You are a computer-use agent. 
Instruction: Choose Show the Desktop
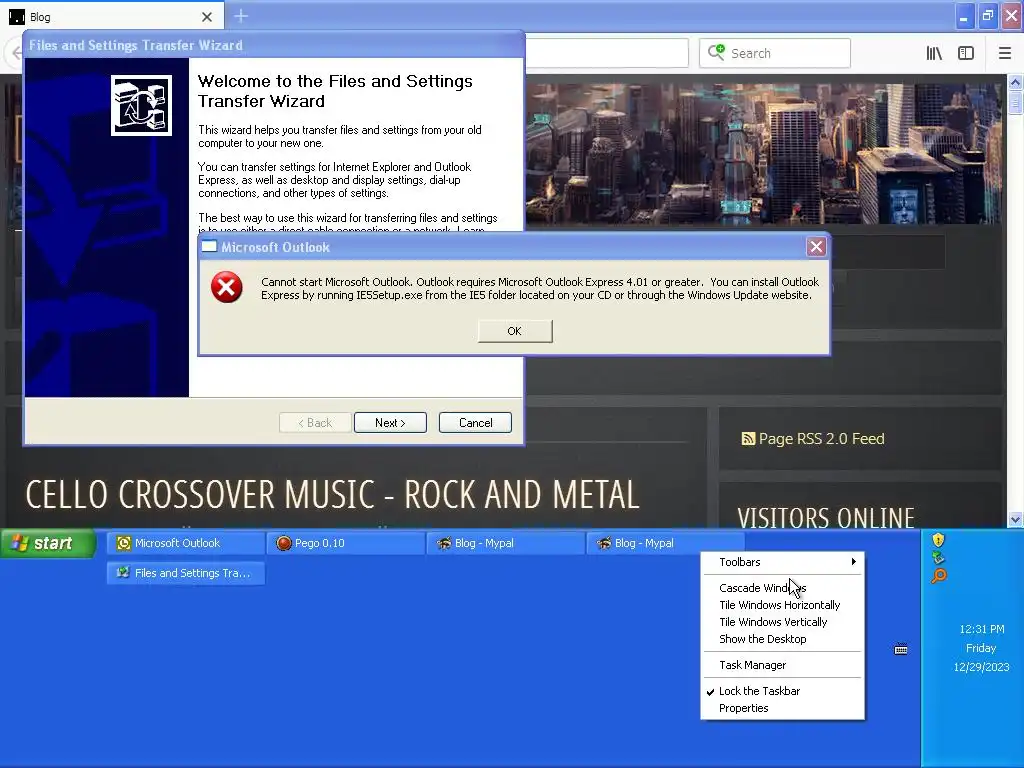[782, 639]
